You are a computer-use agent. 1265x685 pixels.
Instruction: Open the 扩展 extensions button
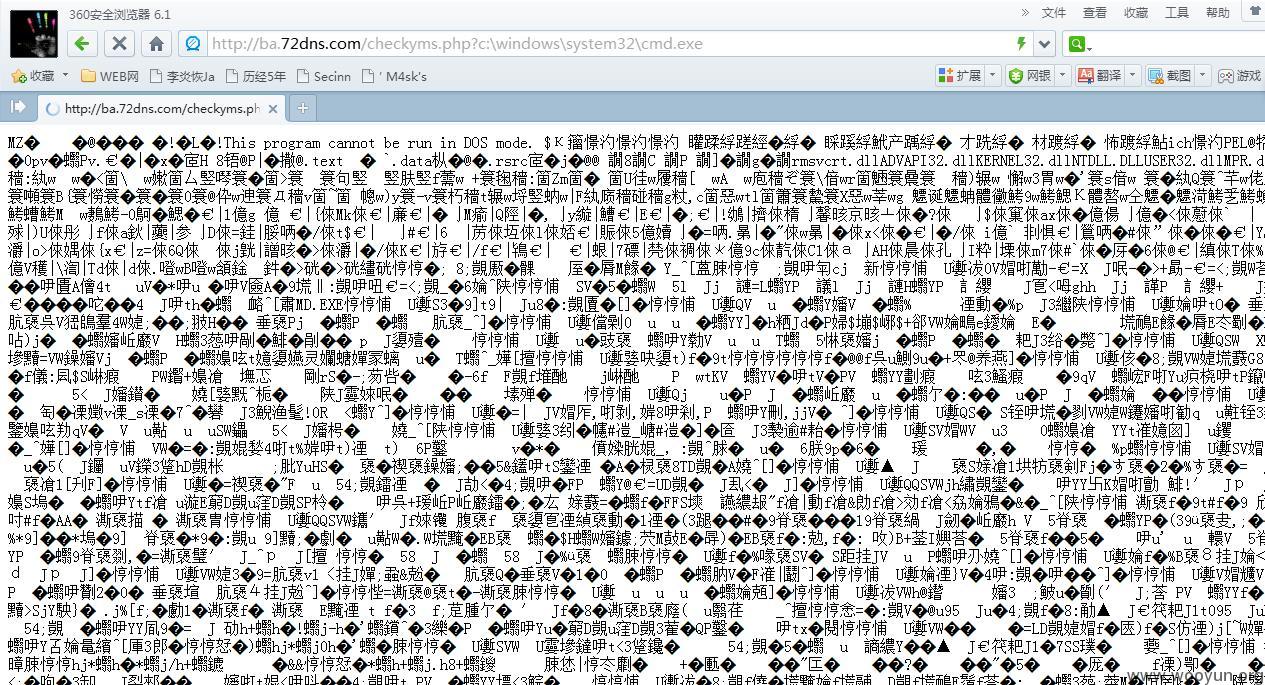tap(961, 76)
